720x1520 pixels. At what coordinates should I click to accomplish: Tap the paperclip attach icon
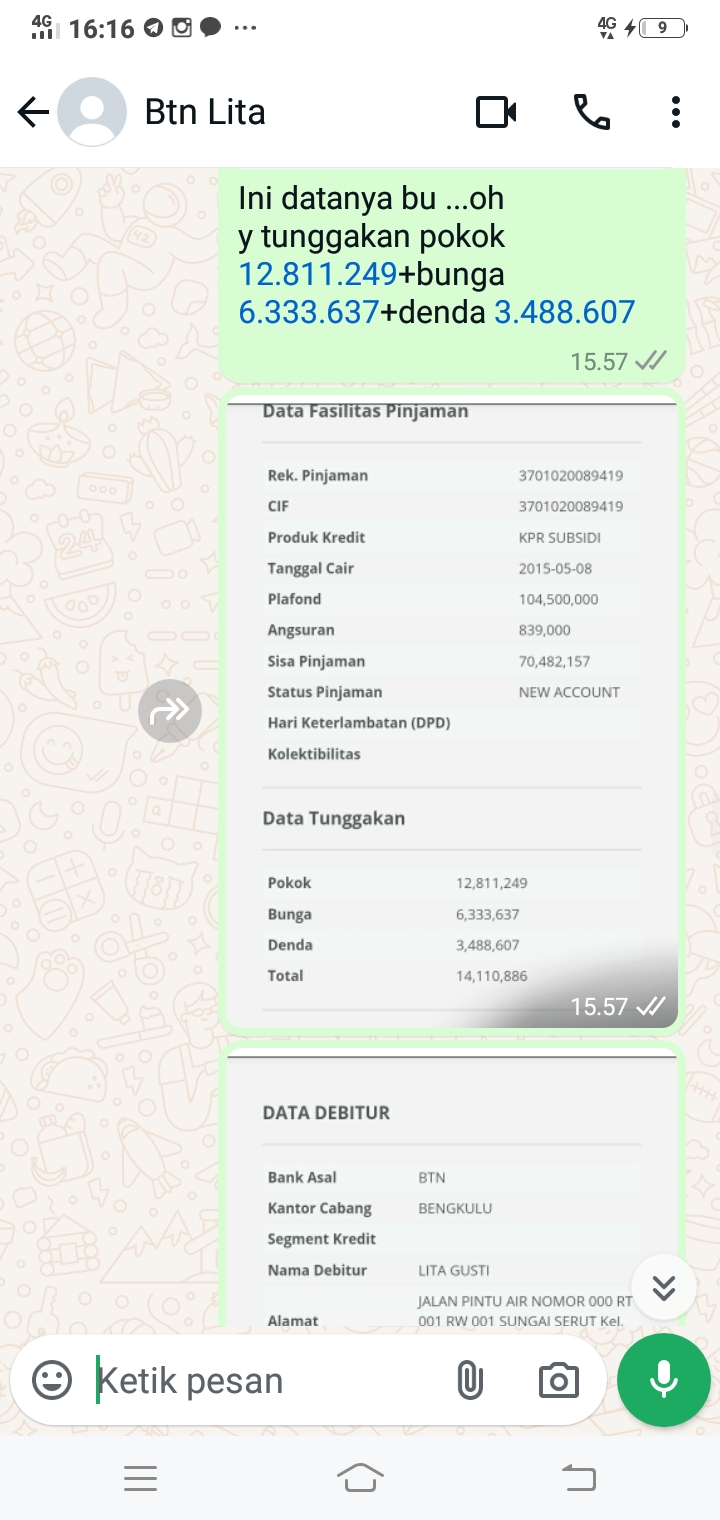[x=469, y=1381]
